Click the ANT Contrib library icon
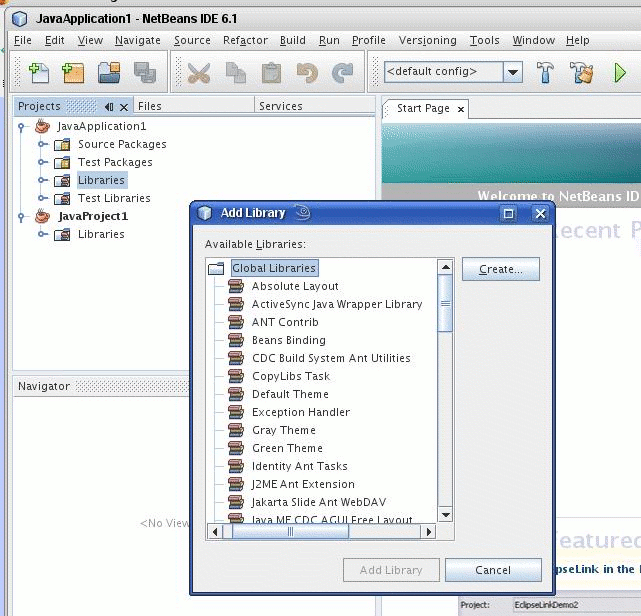Viewport: 641px width, 616px height. 236,322
